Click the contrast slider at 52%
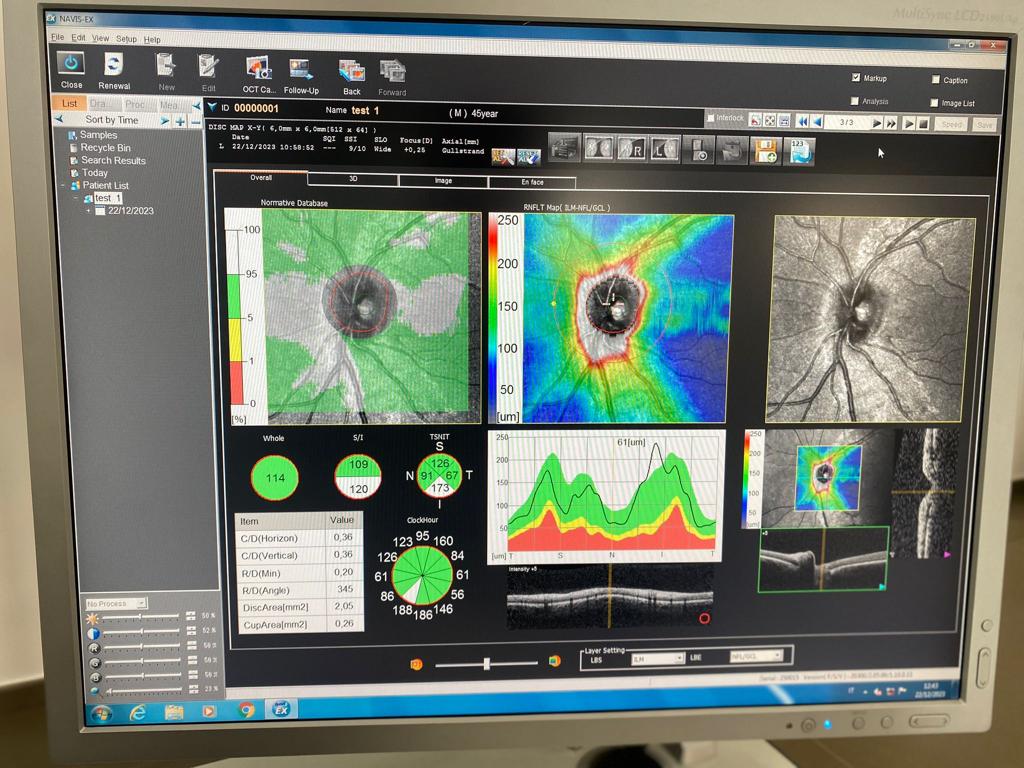Image resolution: width=1024 pixels, height=768 pixels. coord(140,632)
